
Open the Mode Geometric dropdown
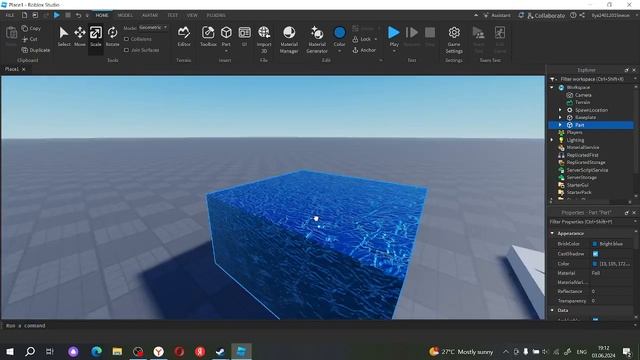(153, 28)
